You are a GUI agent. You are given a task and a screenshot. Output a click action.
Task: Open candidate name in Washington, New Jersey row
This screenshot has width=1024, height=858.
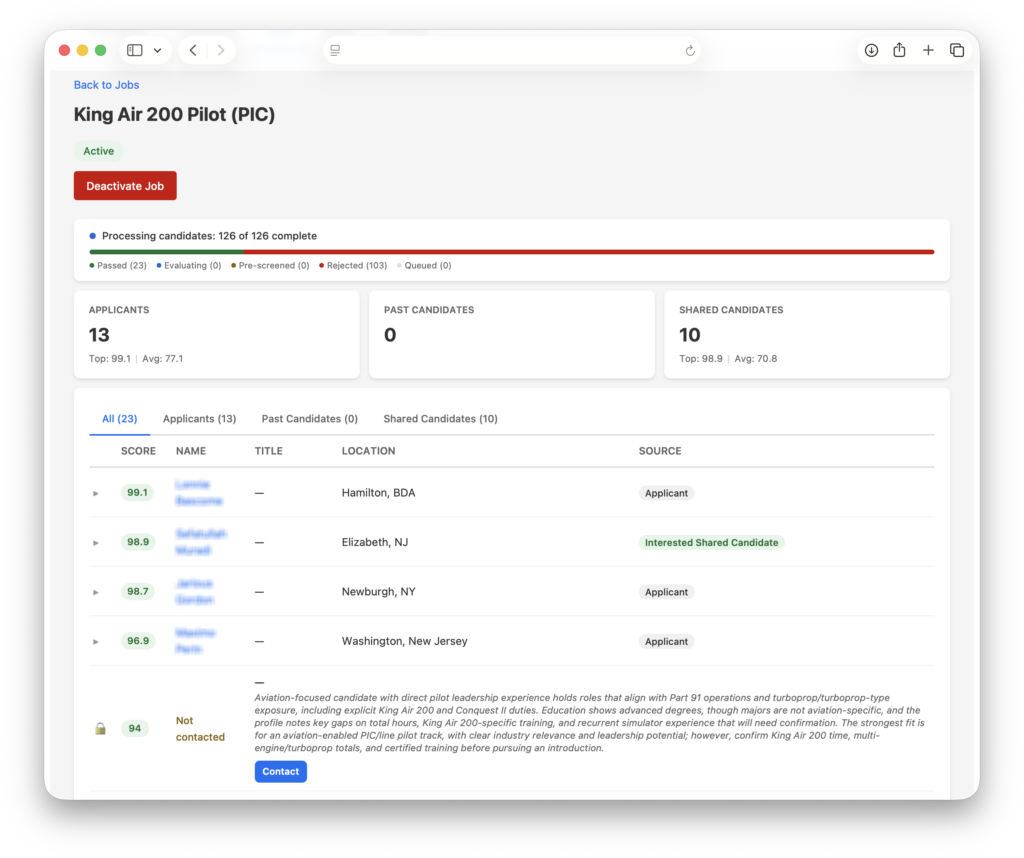coord(195,641)
